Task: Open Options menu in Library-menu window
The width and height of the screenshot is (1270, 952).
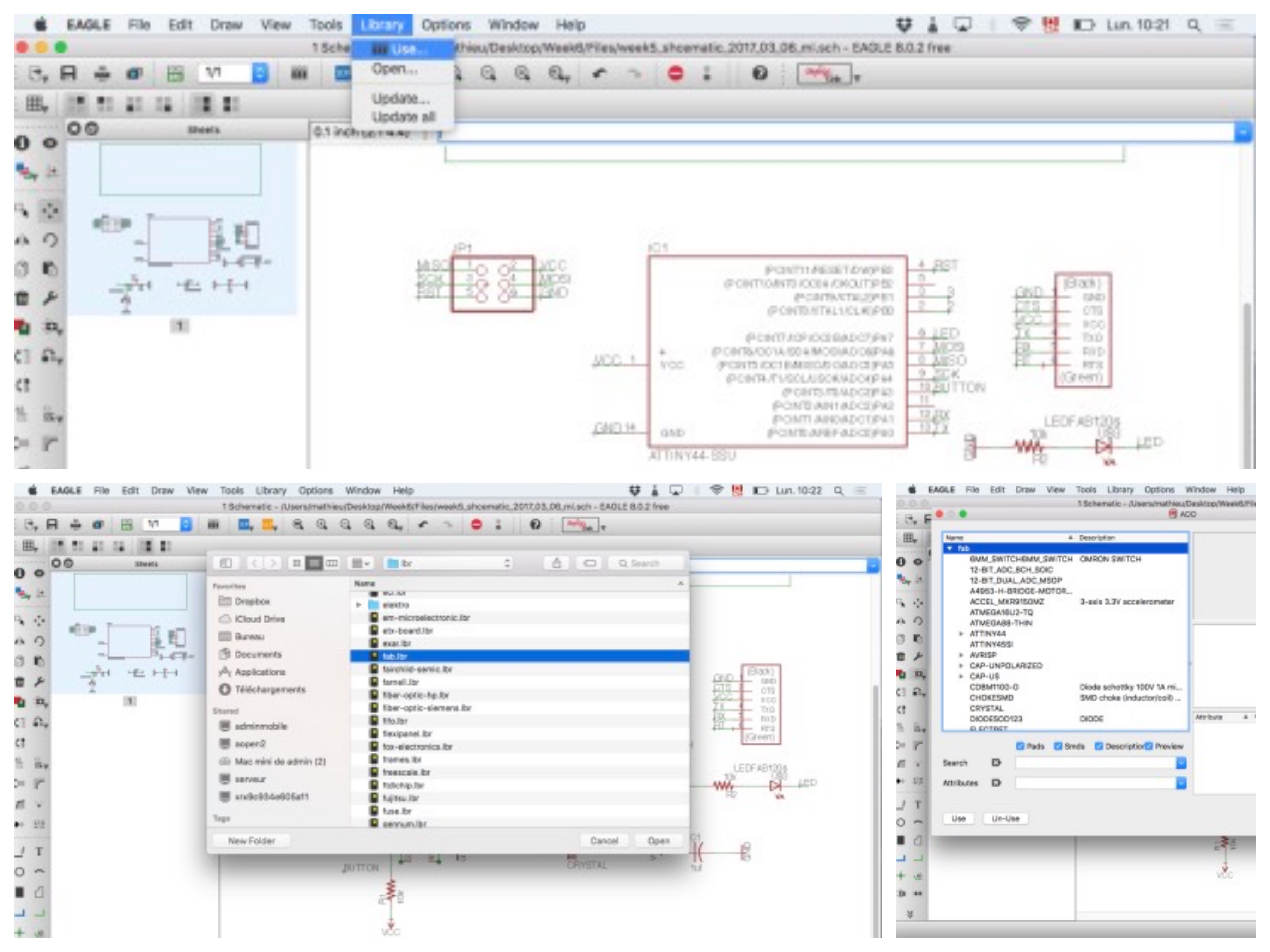Action: 446,25
